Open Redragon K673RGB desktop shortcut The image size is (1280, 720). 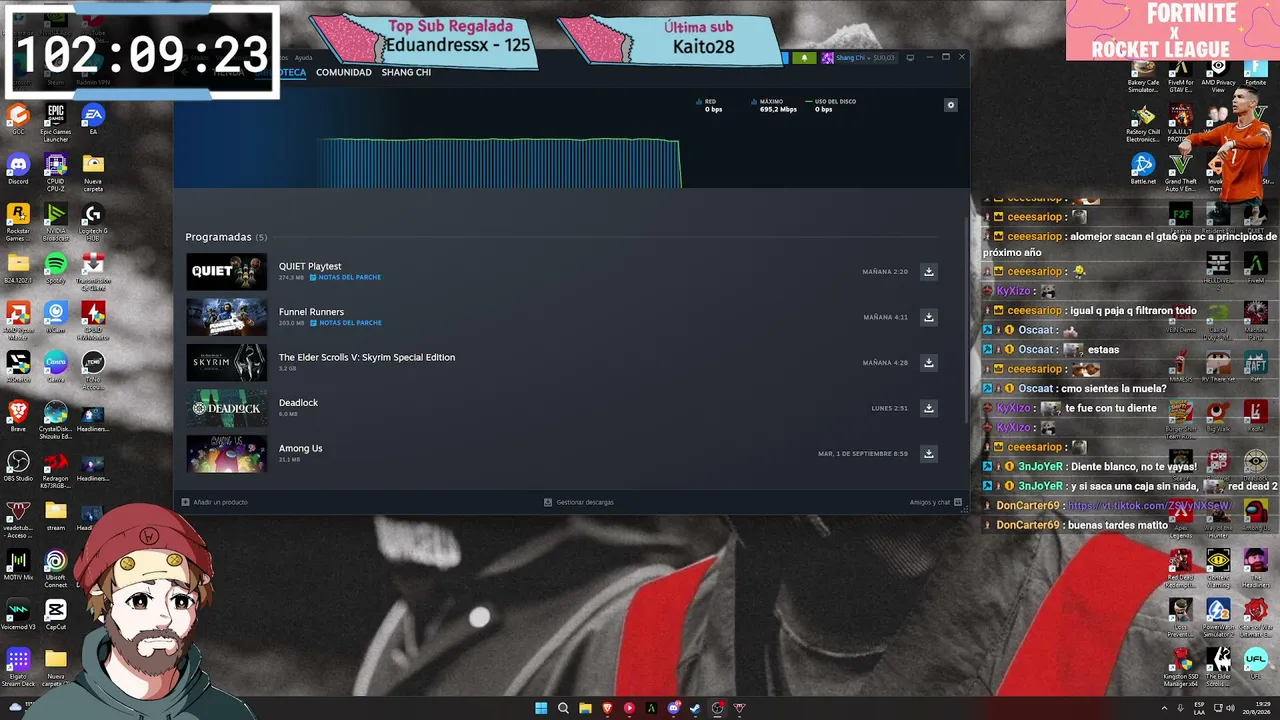pos(56,469)
